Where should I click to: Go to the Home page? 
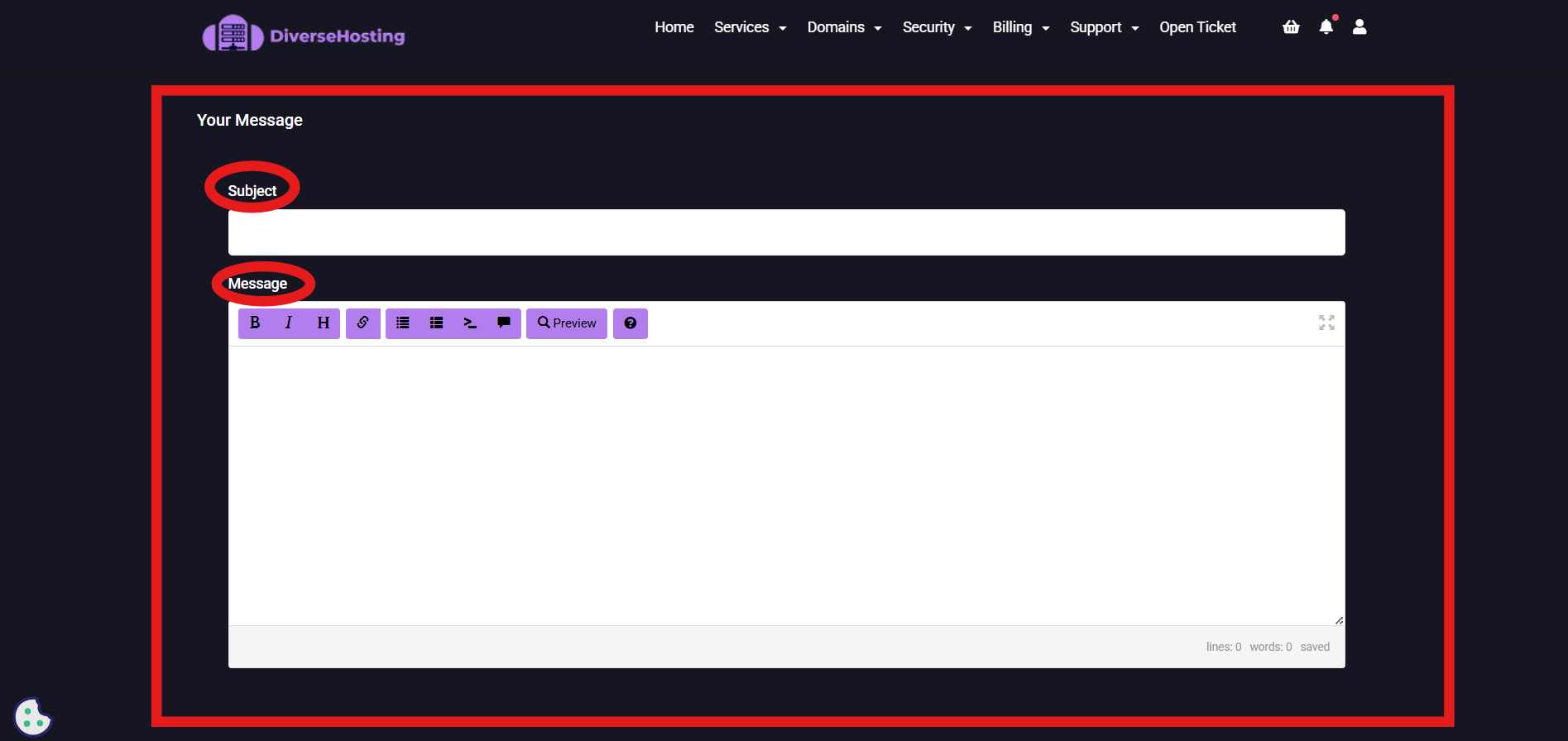coord(674,27)
